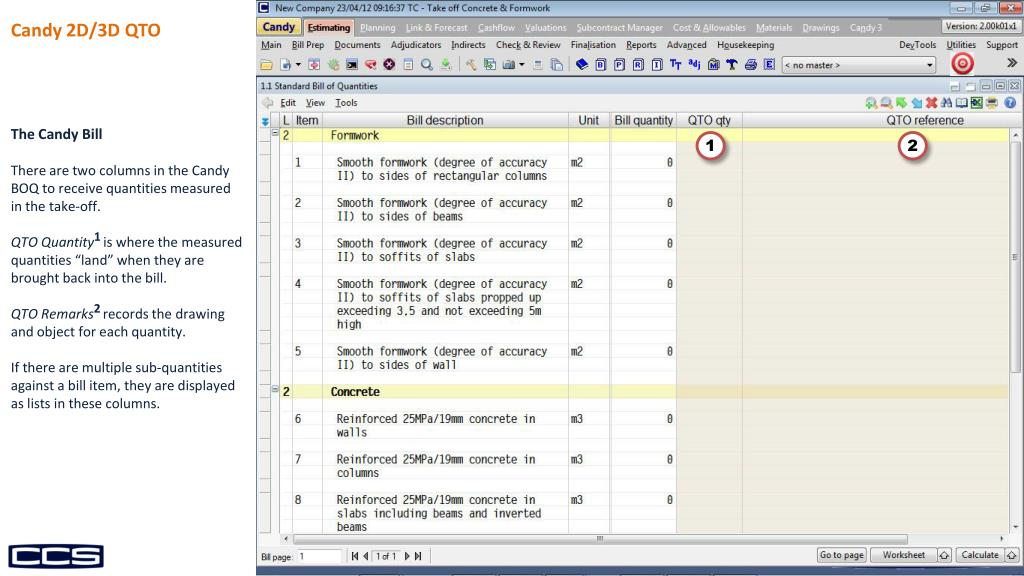Click the open book icon in bill toolbar
Image resolution: width=1024 pixels, height=576 pixels.
pyautogui.click(x=961, y=103)
